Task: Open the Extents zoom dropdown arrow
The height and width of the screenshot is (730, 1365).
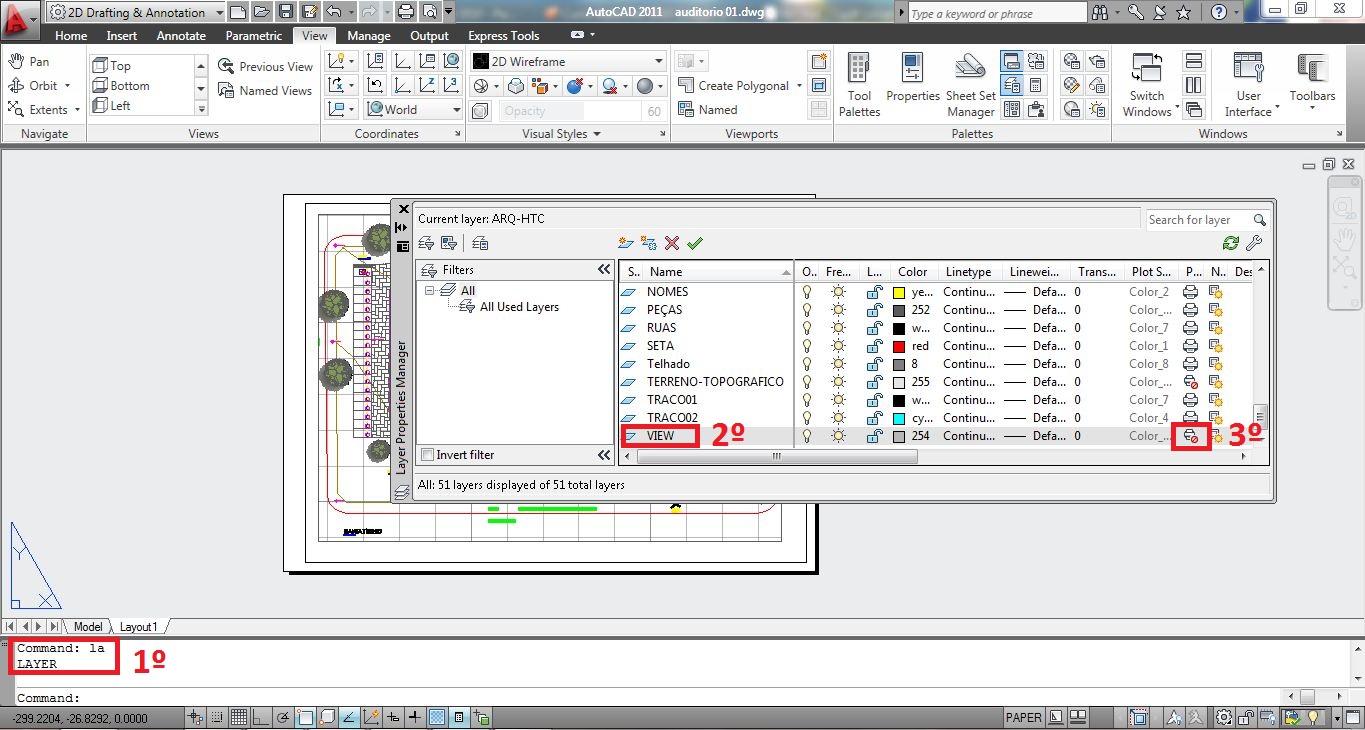Action: point(77,110)
